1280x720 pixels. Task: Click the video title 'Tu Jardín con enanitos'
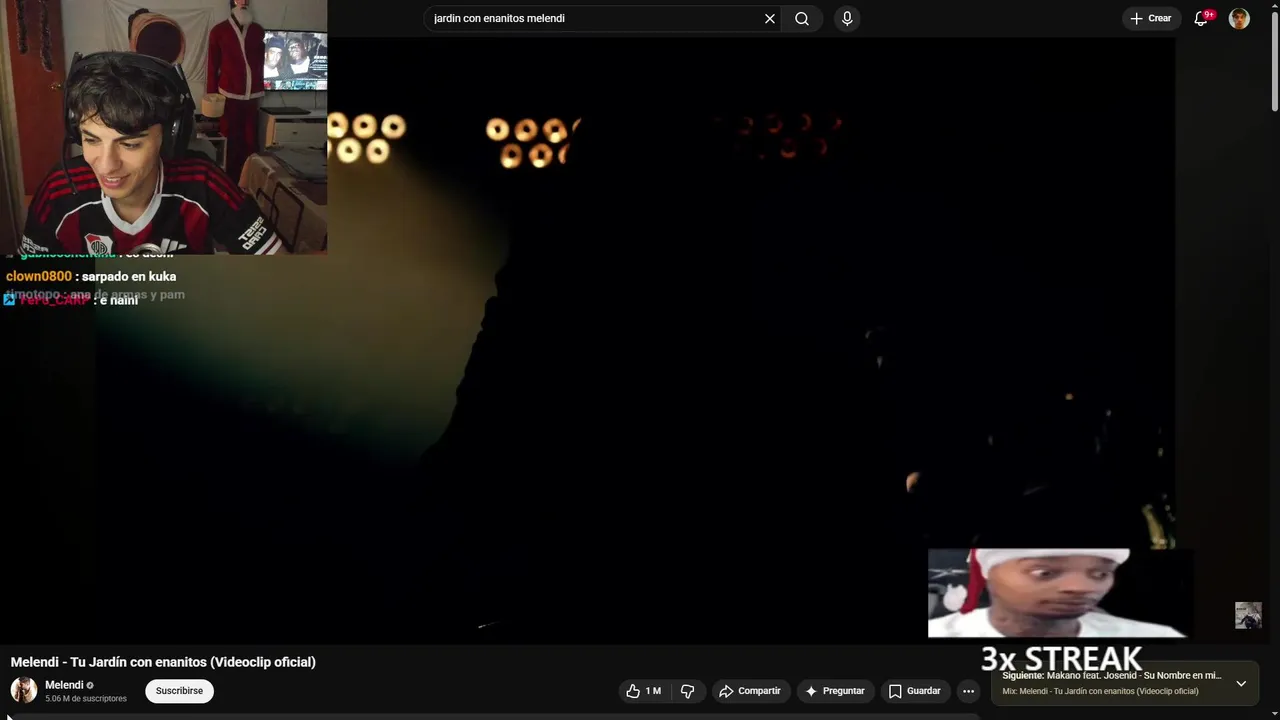pyautogui.click(x=163, y=662)
